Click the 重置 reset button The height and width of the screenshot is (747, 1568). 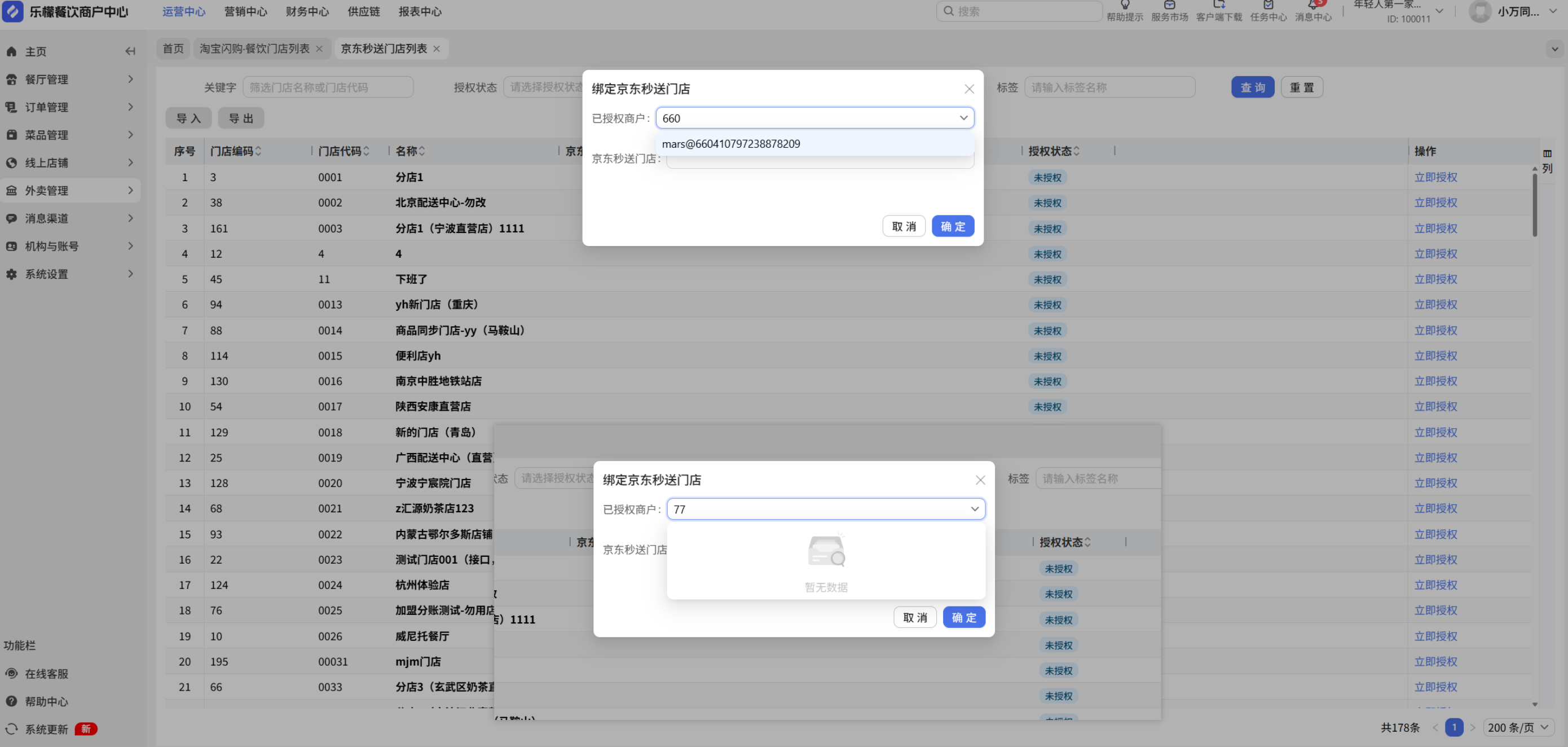tap(1301, 87)
